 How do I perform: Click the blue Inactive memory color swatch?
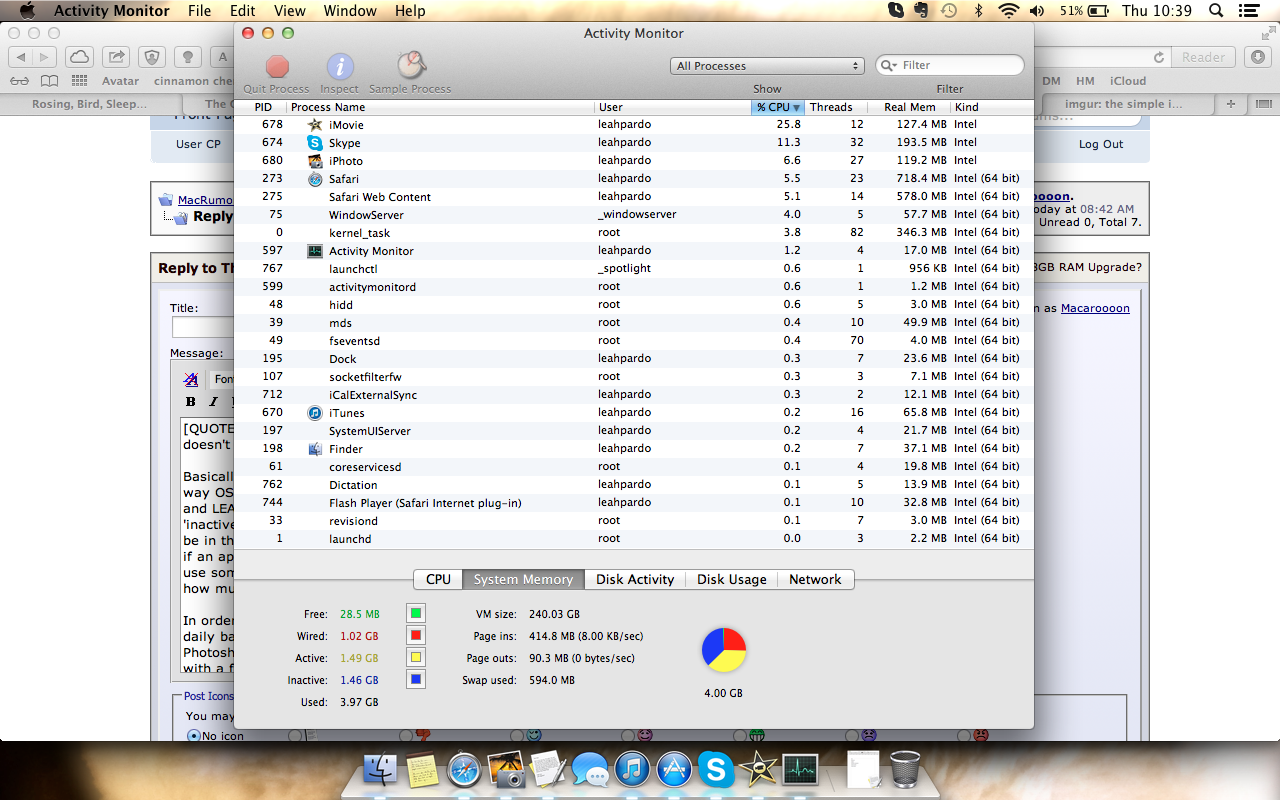point(416,679)
